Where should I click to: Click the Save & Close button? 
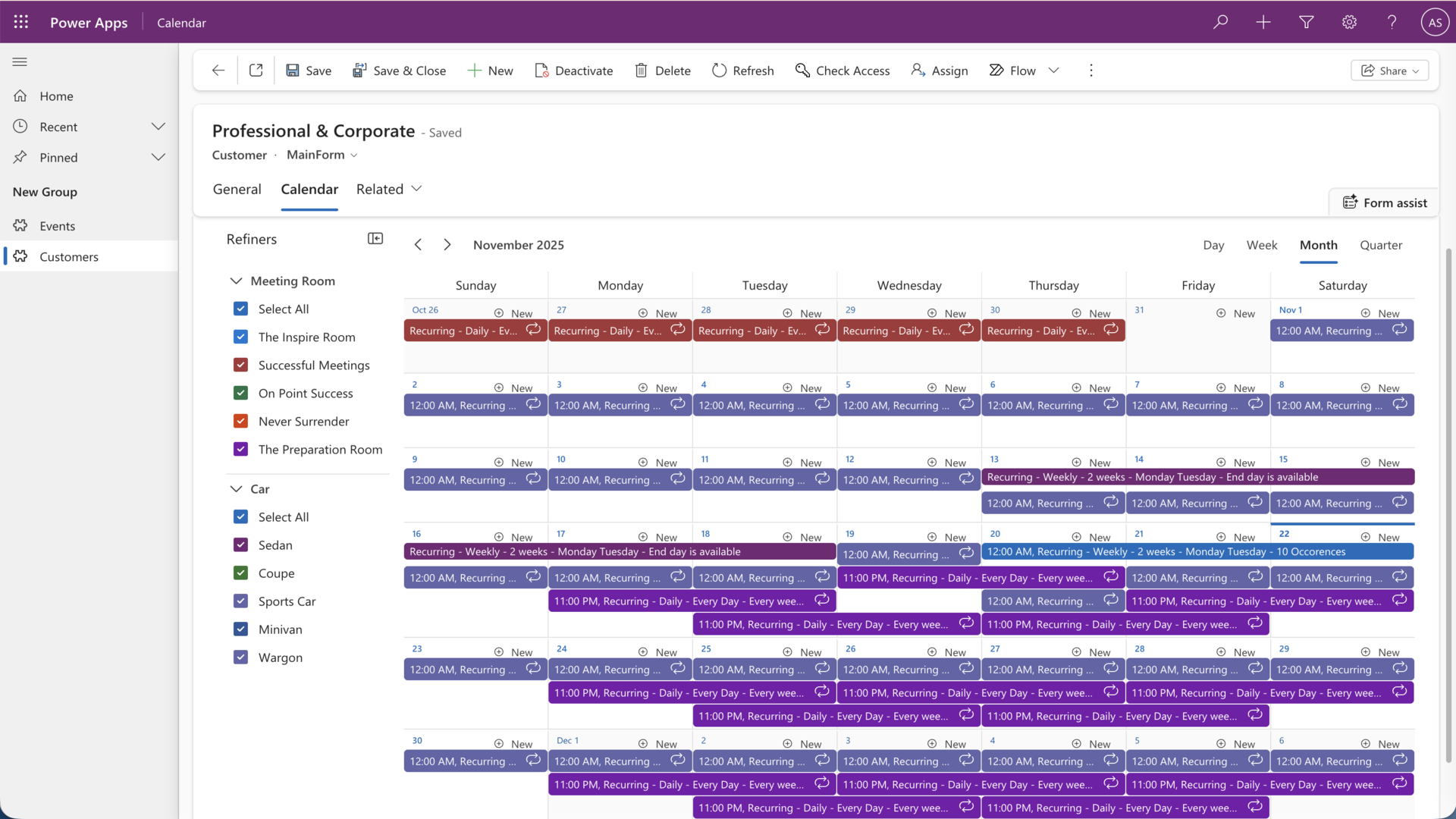(x=399, y=71)
